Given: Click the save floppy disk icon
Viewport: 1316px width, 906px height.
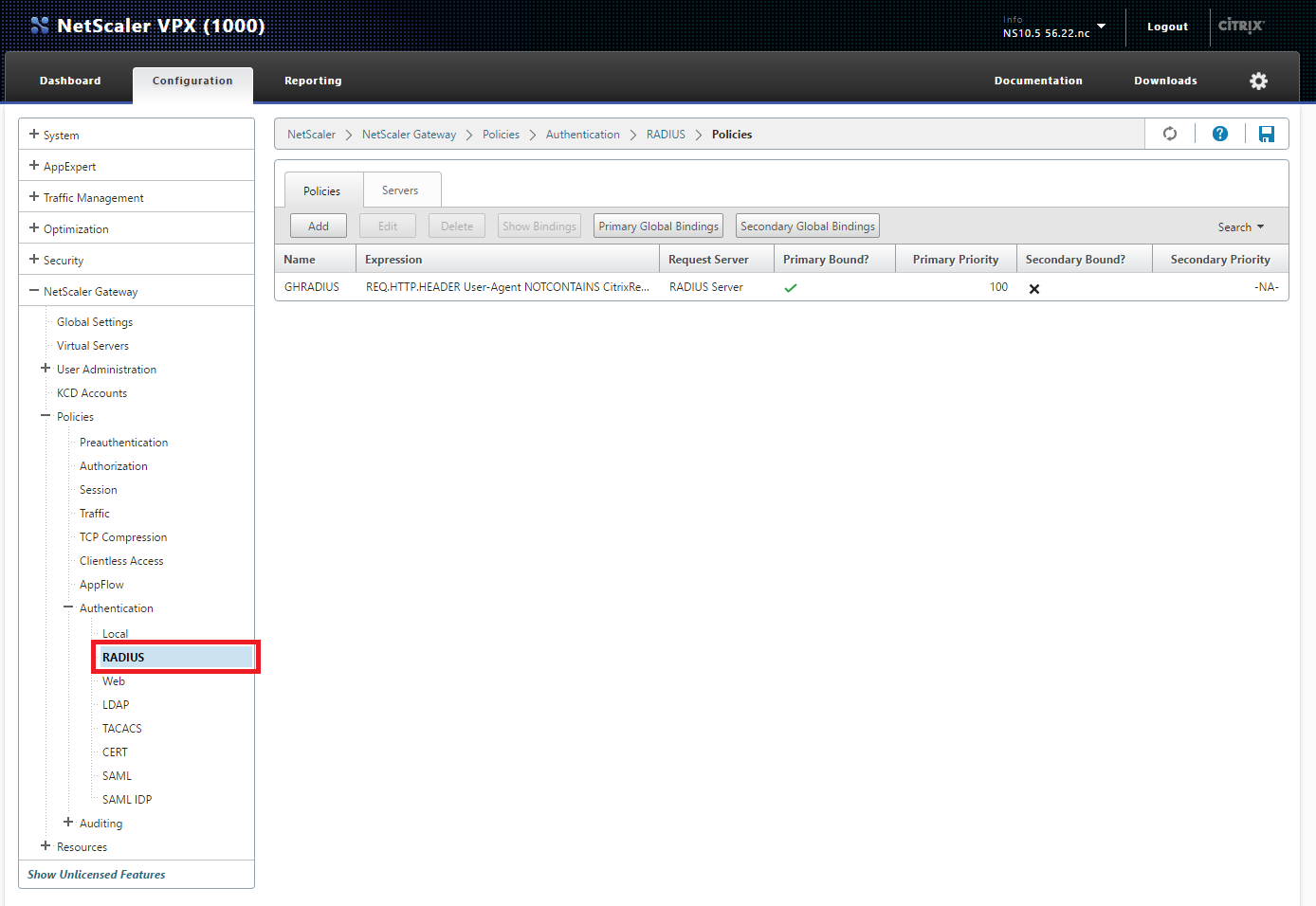Looking at the screenshot, I should 1267,134.
